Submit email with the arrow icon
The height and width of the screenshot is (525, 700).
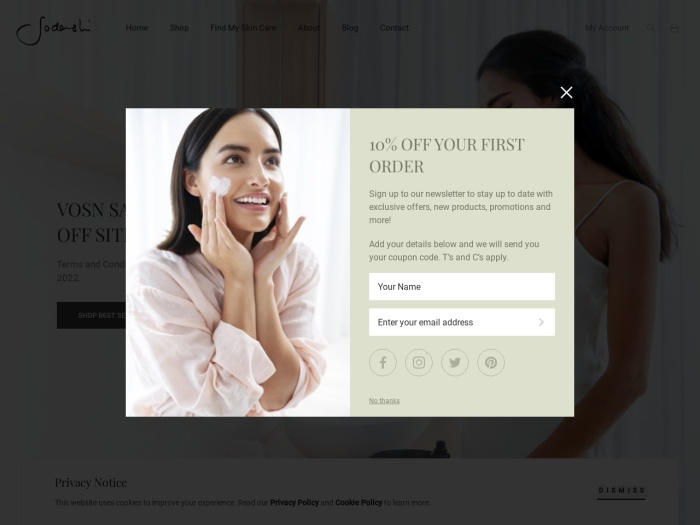(x=541, y=322)
